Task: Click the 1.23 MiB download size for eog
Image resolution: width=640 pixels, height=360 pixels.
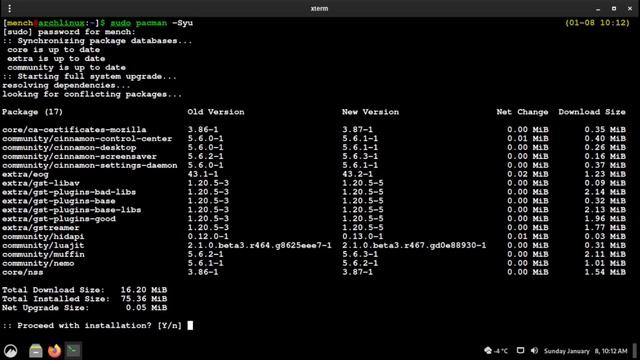Action: click(605, 175)
